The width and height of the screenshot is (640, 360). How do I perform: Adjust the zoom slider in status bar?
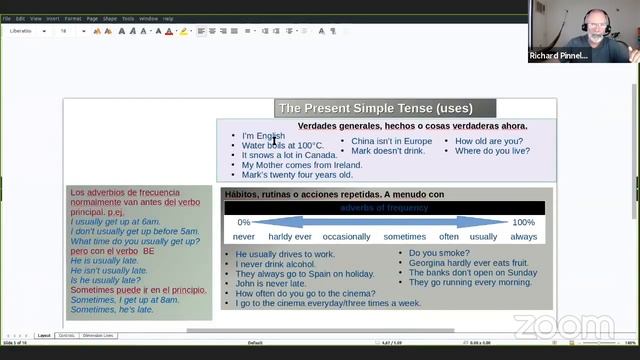(x=599, y=343)
